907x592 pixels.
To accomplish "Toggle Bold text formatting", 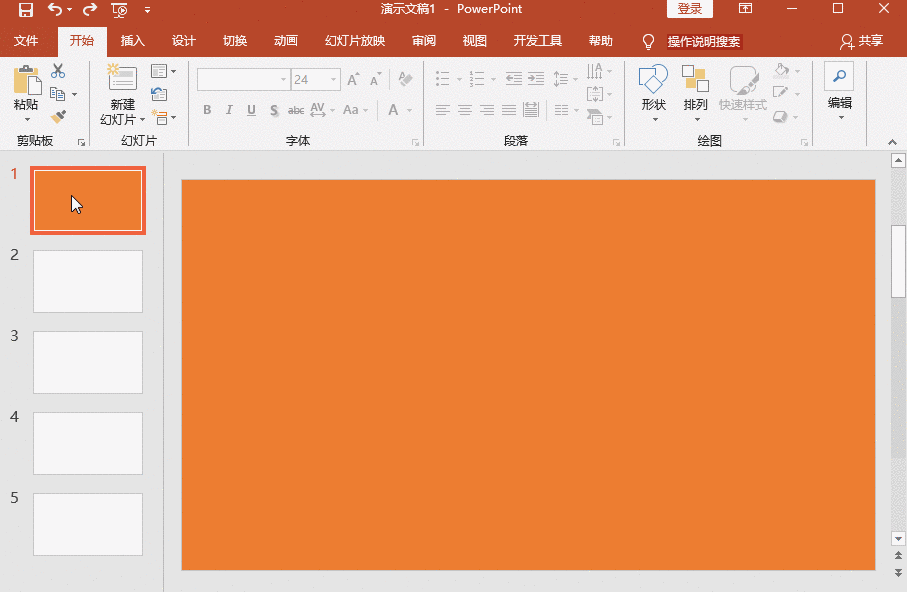I will point(207,110).
